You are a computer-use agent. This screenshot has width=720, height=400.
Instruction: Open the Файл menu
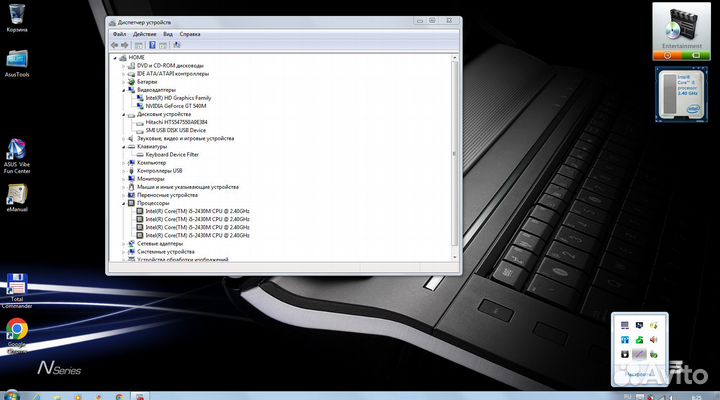click(x=119, y=34)
